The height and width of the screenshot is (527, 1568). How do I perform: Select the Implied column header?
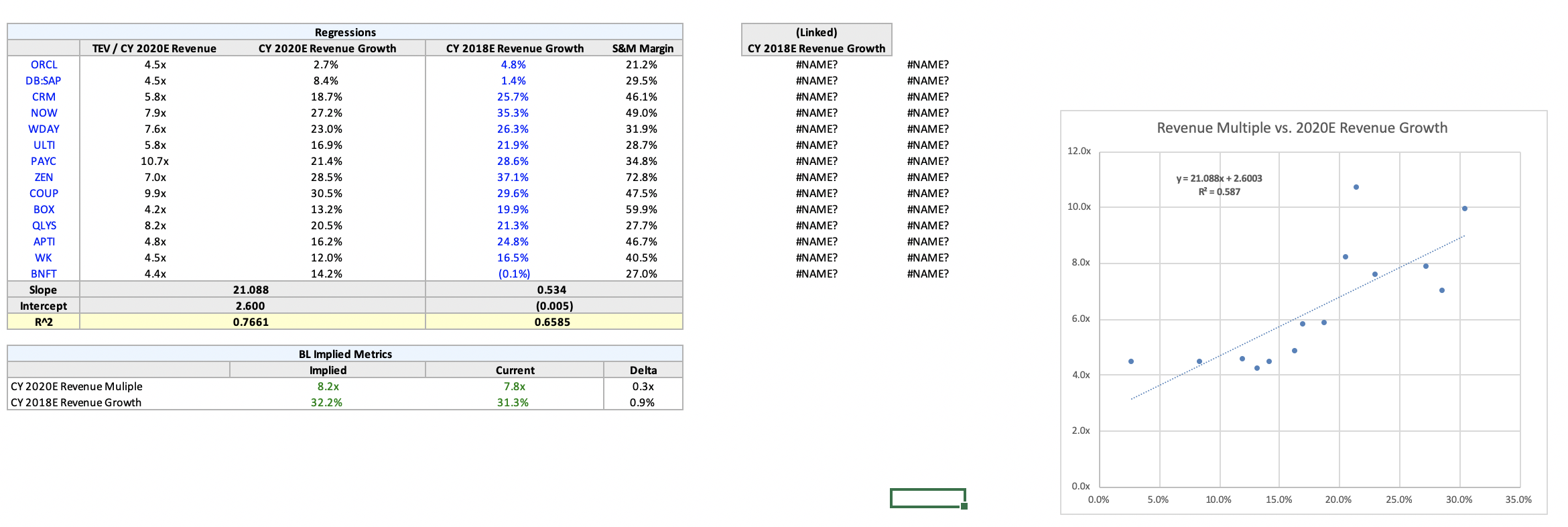point(328,370)
